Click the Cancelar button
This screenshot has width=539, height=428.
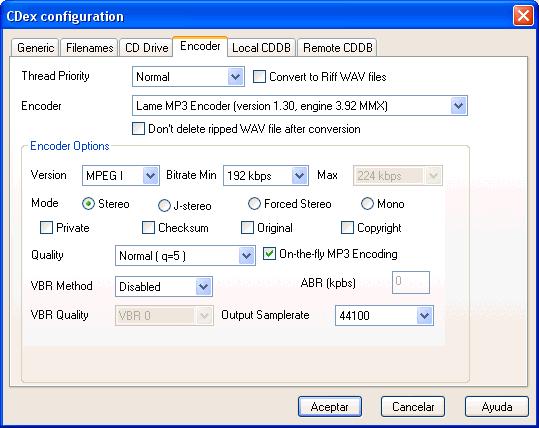(413, 407)
